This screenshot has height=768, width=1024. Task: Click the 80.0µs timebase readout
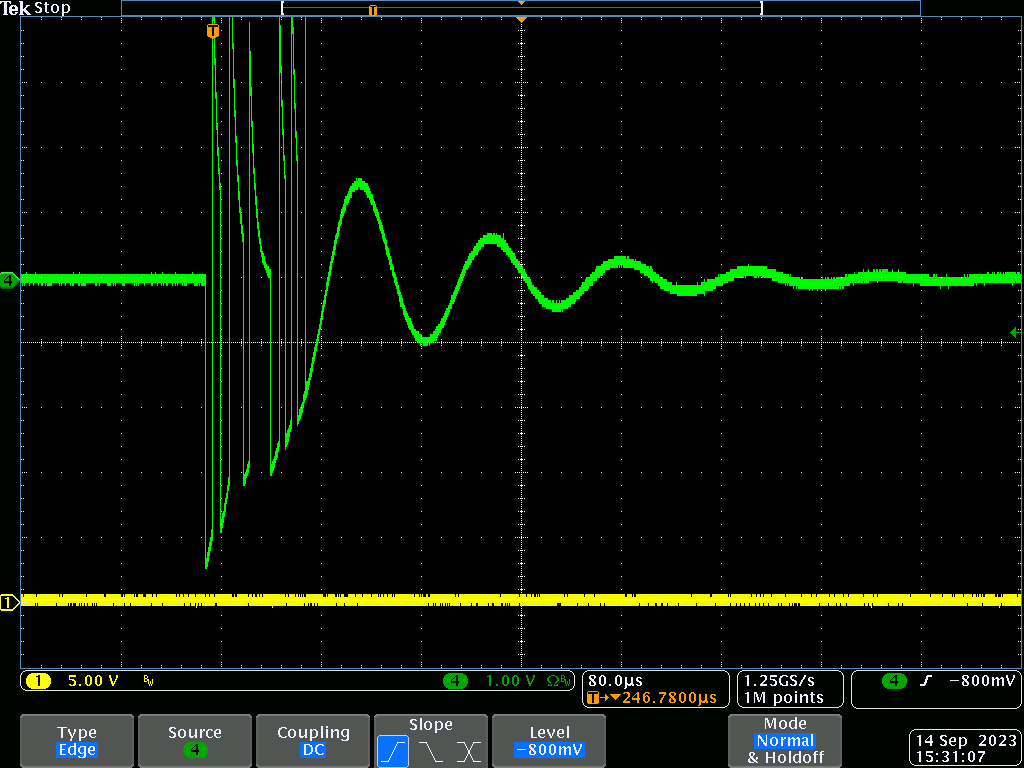coord(616,680)
